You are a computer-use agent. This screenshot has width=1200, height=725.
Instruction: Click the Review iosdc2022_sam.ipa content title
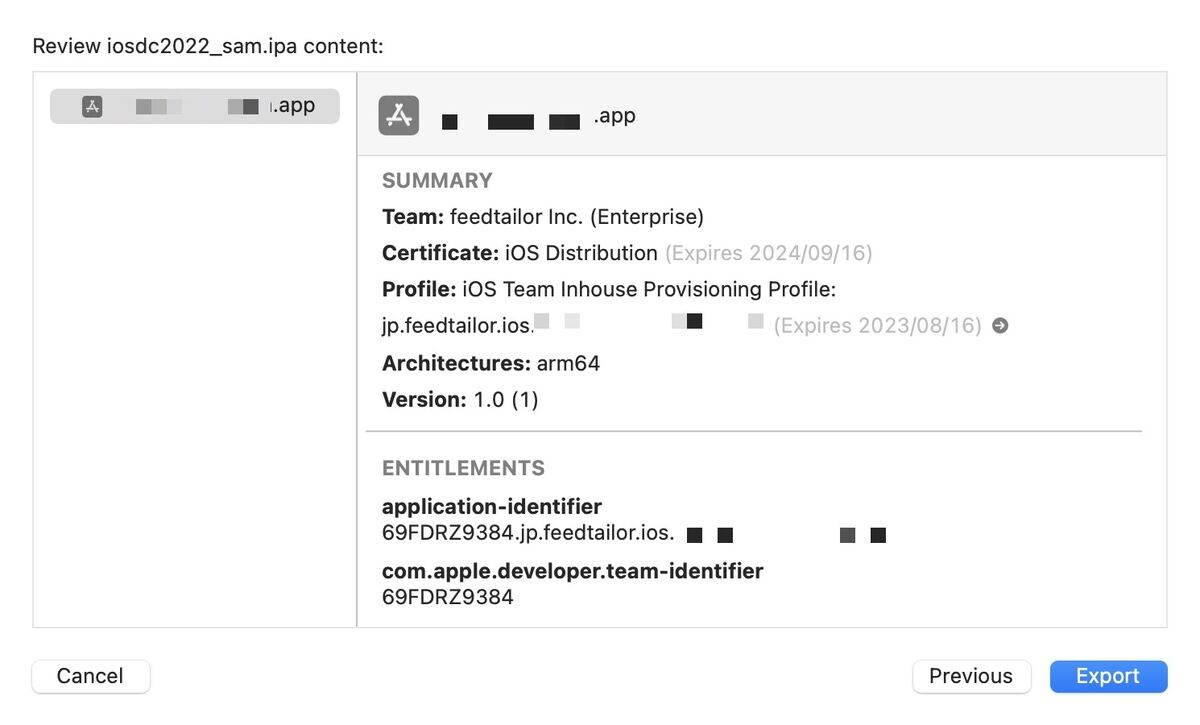click(208, 46)
